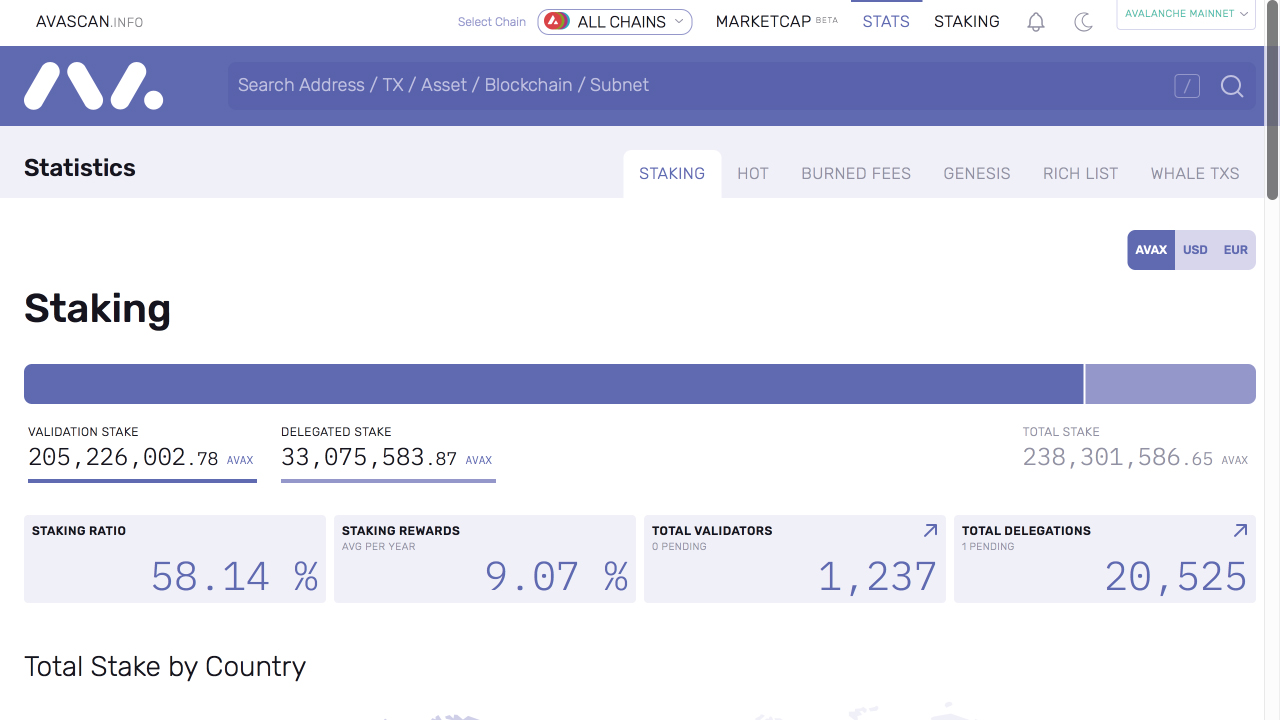1280x720 pixels.
Task: Click the search magnifier icon
Action: (1232, 87)
